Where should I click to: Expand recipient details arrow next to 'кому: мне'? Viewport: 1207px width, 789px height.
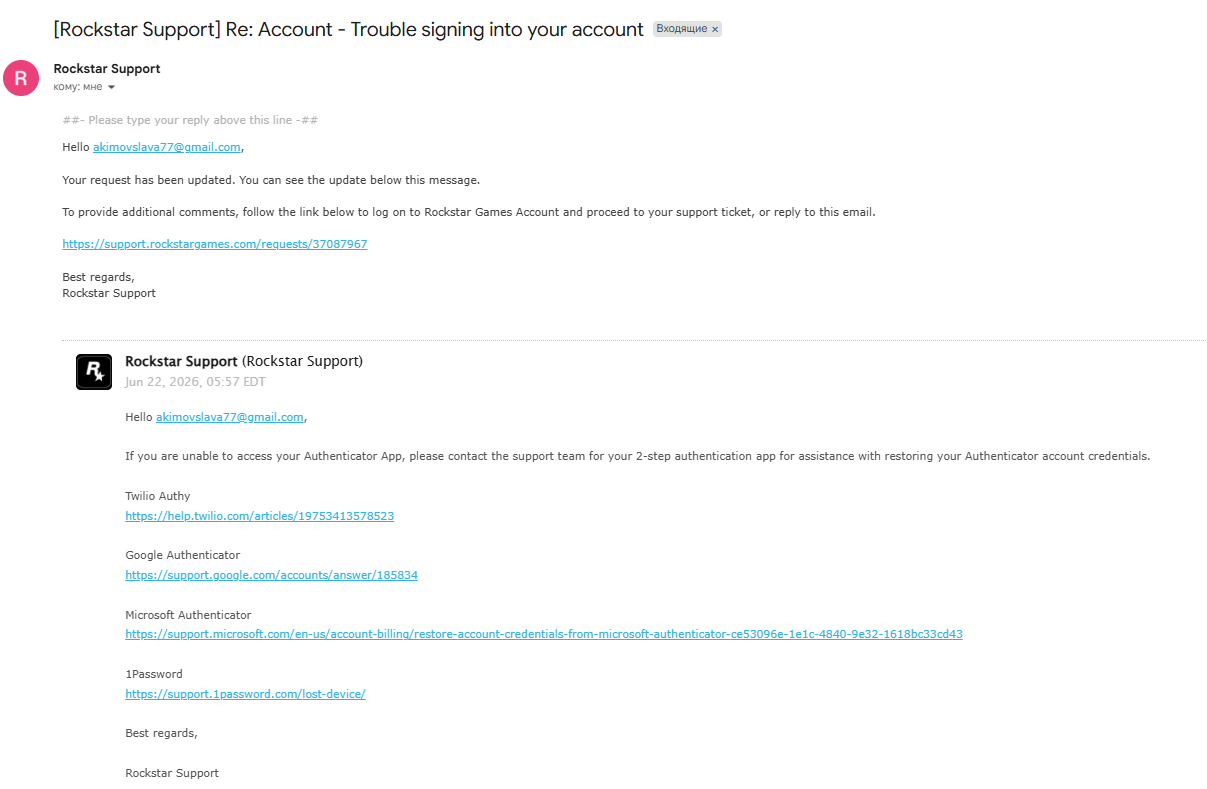(x=111, y=87)
